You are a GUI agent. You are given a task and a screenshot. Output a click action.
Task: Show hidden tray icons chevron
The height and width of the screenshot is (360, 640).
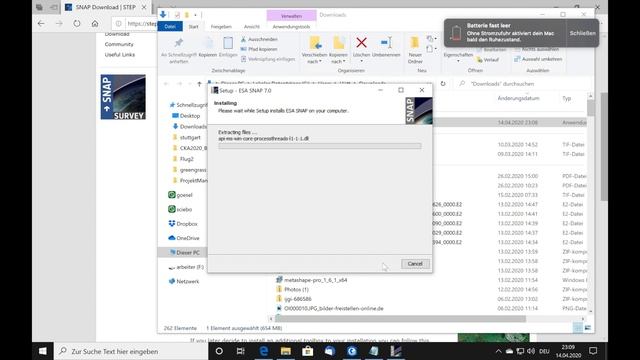point(498,351)
